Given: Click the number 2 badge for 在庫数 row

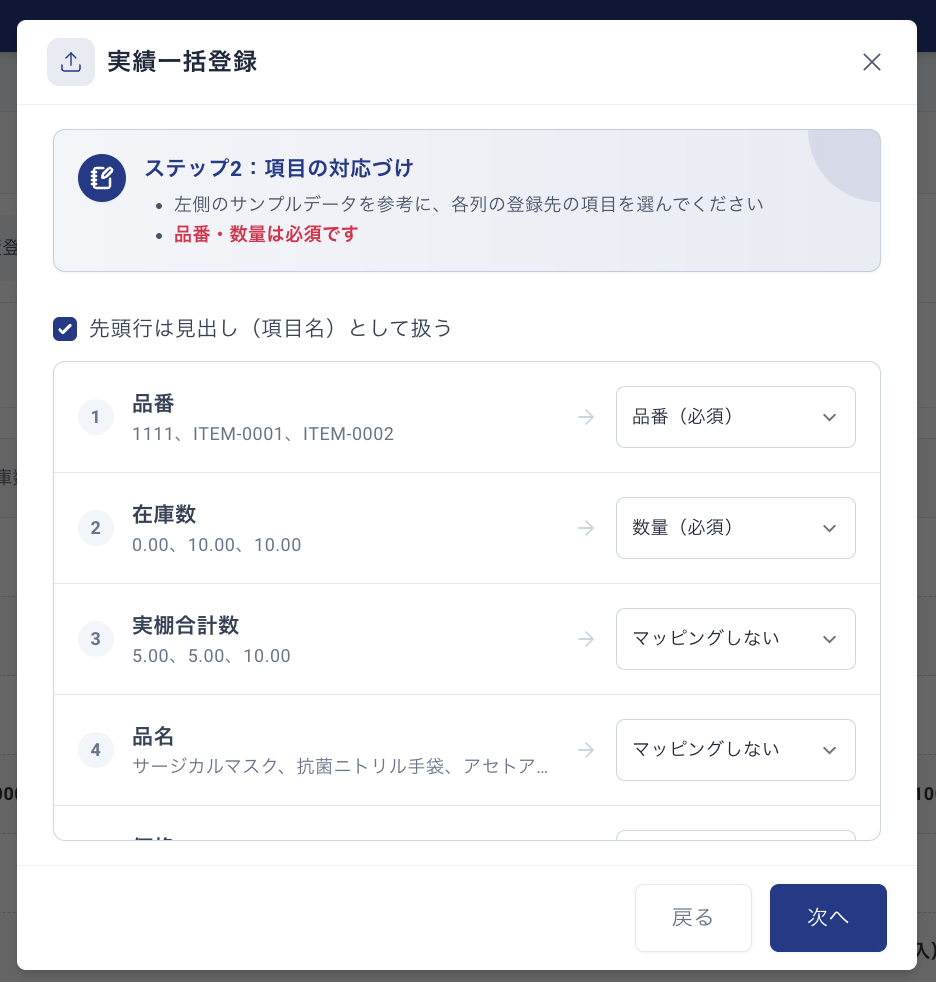Looking at the screenshot, I should pyautogui.click(x=96, y=528).
